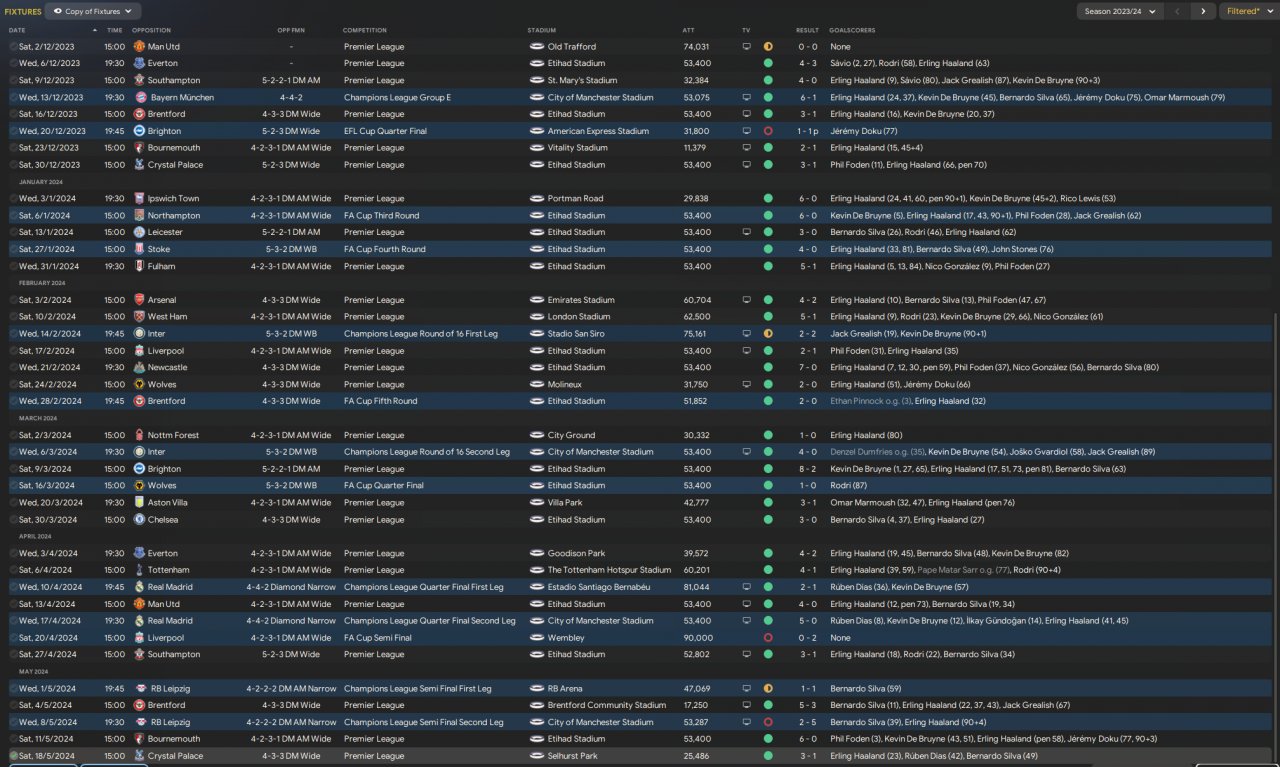The image size is (1280, 767).
Task: Sort by the Opp Fmn column header
Action: 291,30
